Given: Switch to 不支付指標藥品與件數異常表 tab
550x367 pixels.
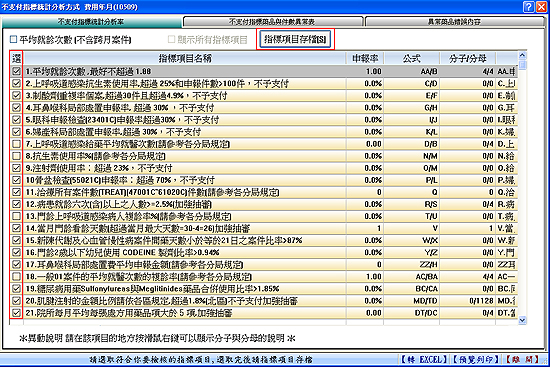Looking at the screenshot, I should pyautogui.click(x=273, y=22).
